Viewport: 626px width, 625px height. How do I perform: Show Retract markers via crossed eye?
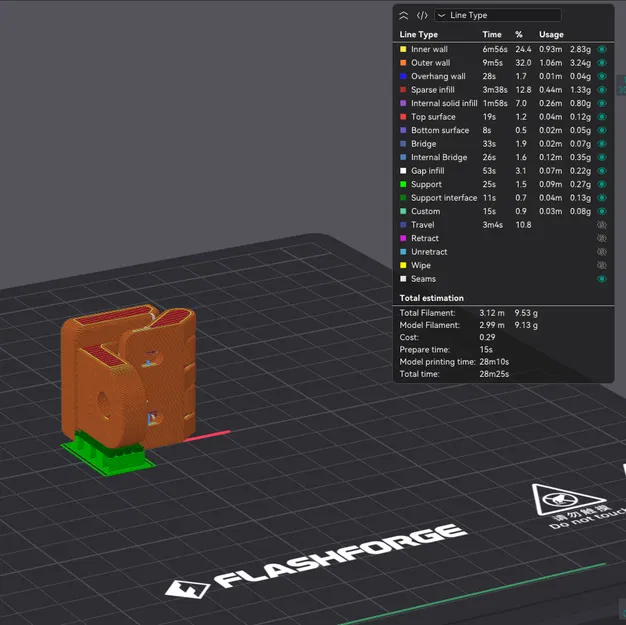602,238
